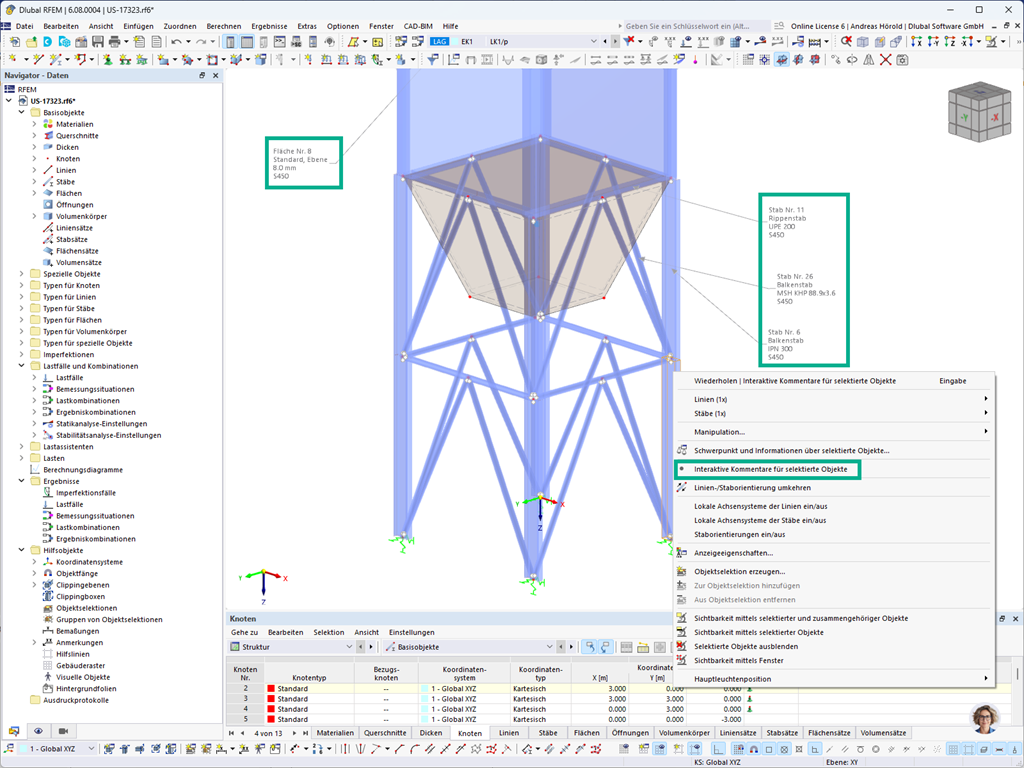Click view in Z direction icon
Image resolution: width=1024 pixels, height=768 pixels.
pos(950,42)
